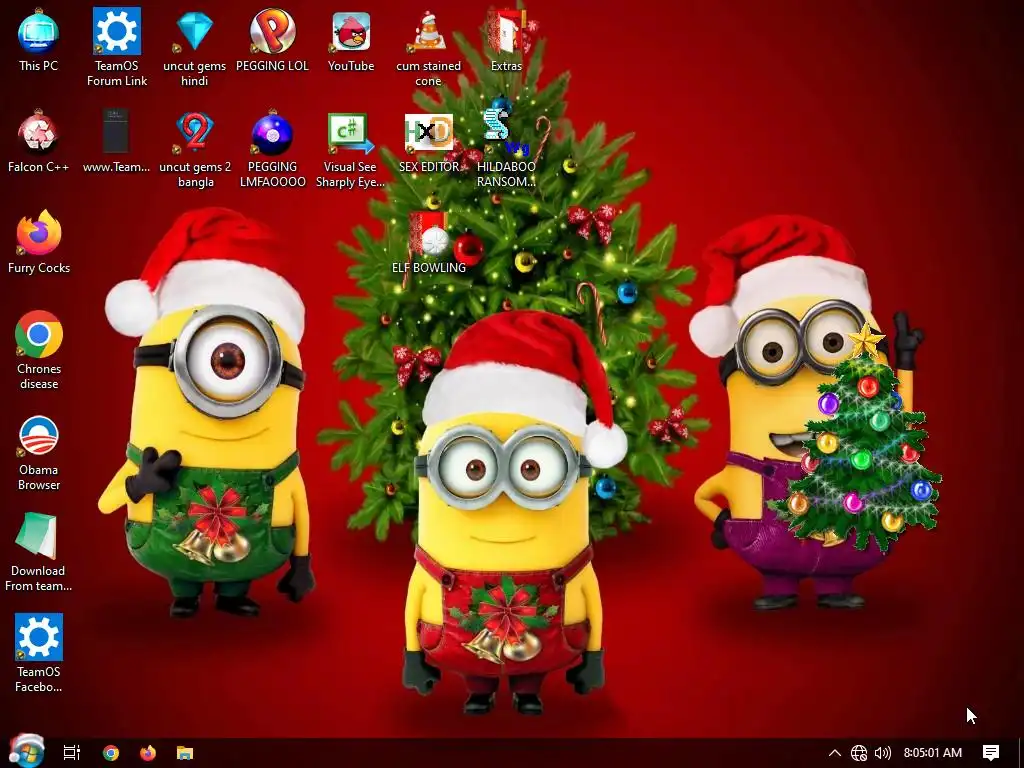Click the Show Desktop strip at taskbar end
Screen dimensions: 1024x768
pyautogui.click(x=1020, y=753)
